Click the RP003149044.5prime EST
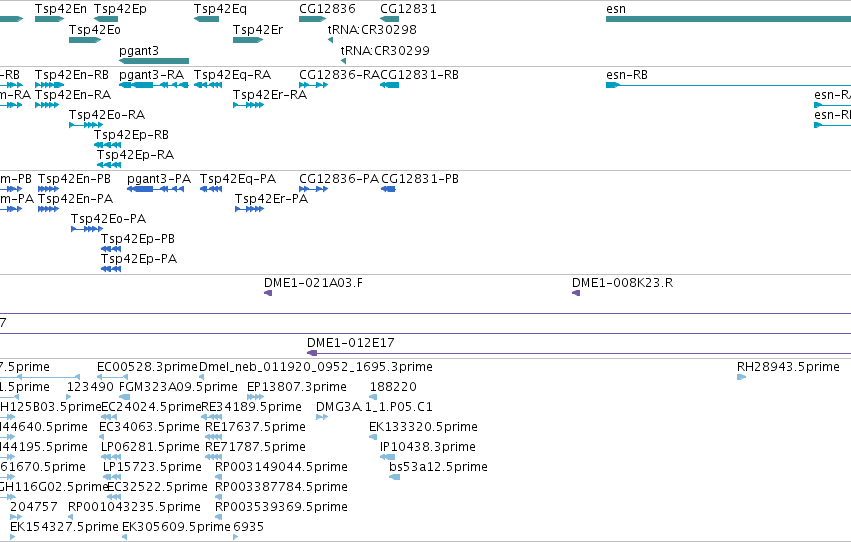 click(219, 477)
